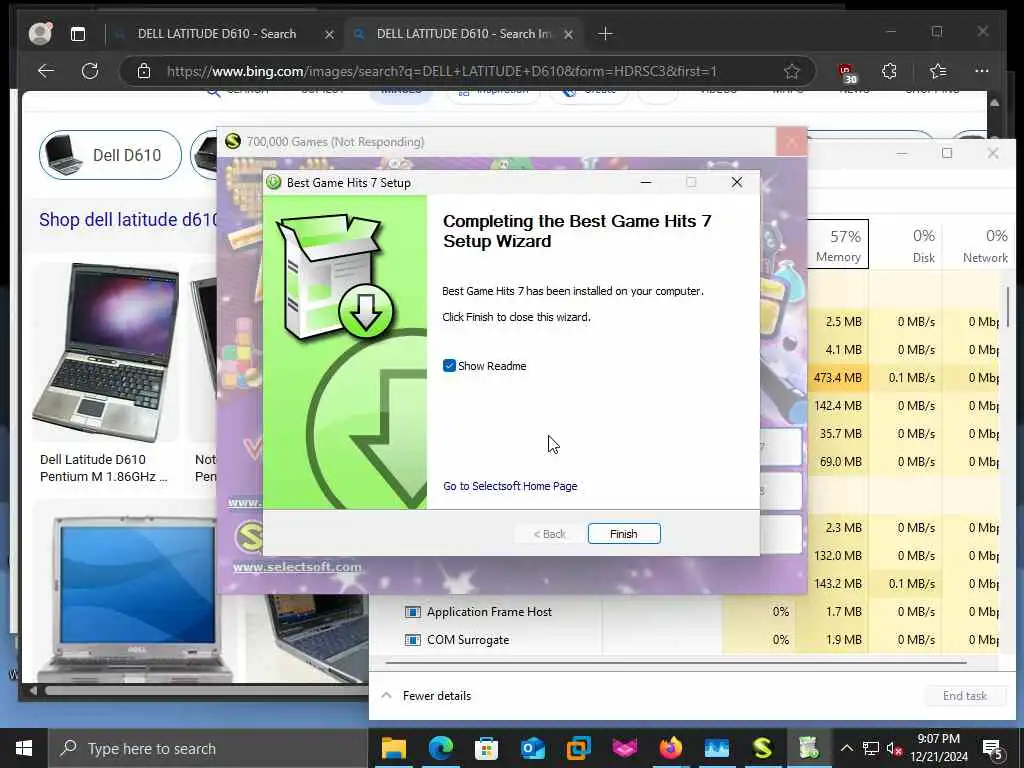
Task: Open the 9:07 PM clock and calendar
Action: coord(938,748)
